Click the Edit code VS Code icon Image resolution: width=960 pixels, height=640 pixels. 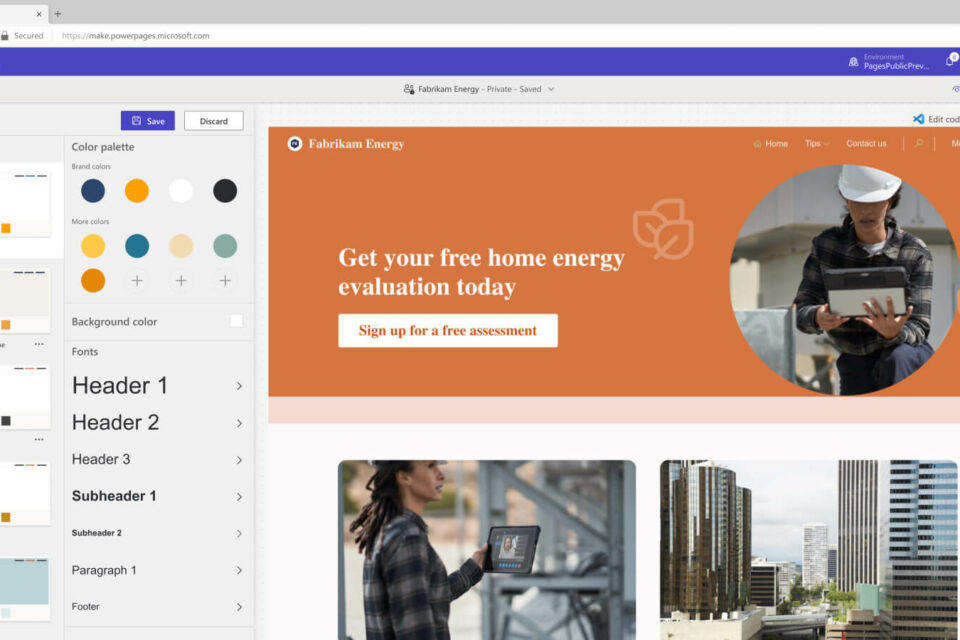click(x=918, y=119)
